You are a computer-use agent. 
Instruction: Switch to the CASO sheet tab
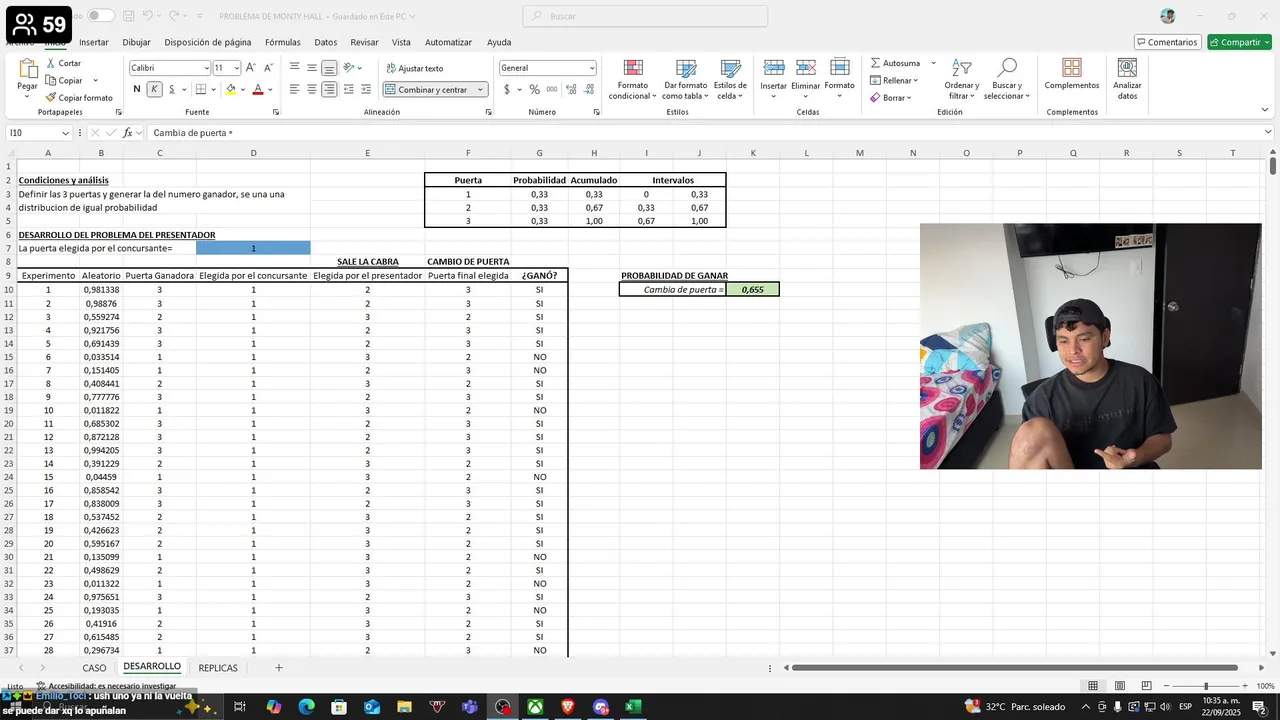tap(94, 668)
